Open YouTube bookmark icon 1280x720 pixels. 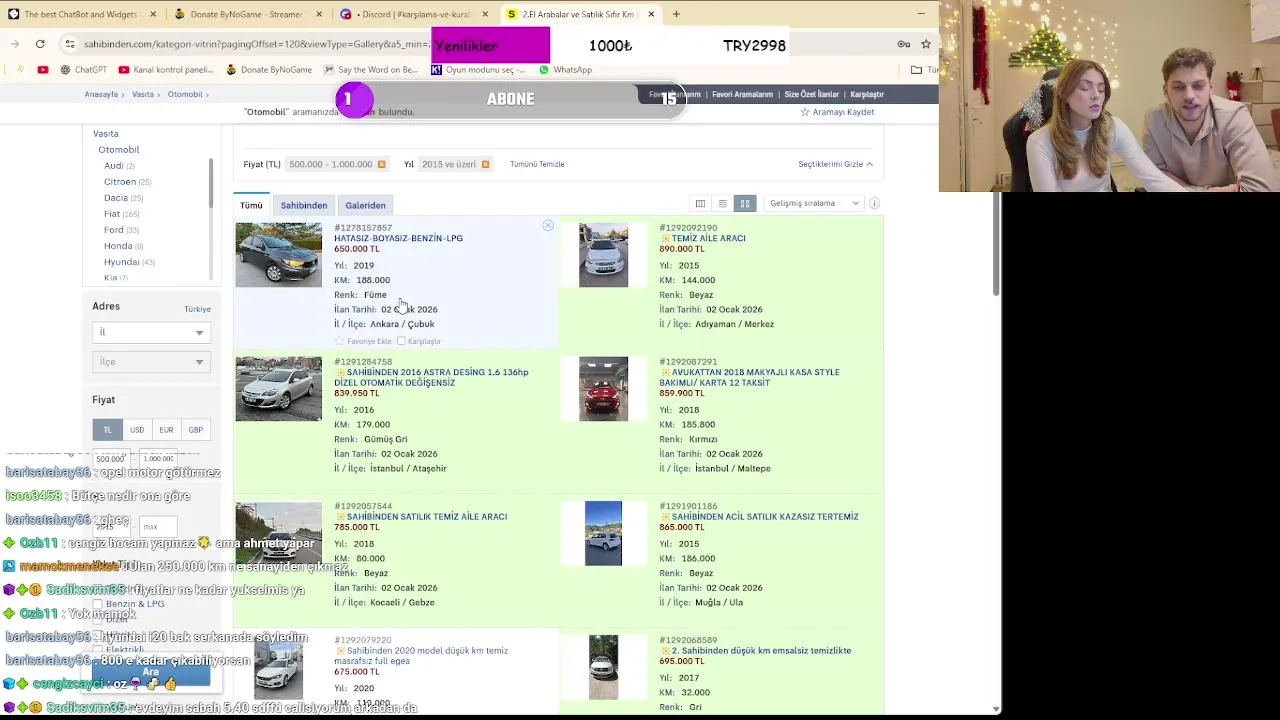(43, 70)
